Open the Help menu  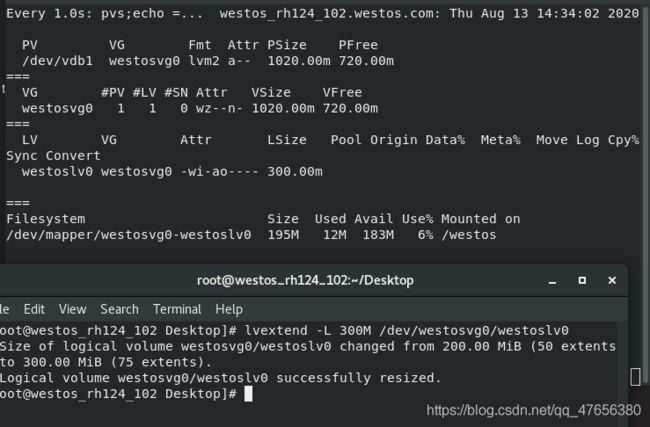(x=229, y=309)
